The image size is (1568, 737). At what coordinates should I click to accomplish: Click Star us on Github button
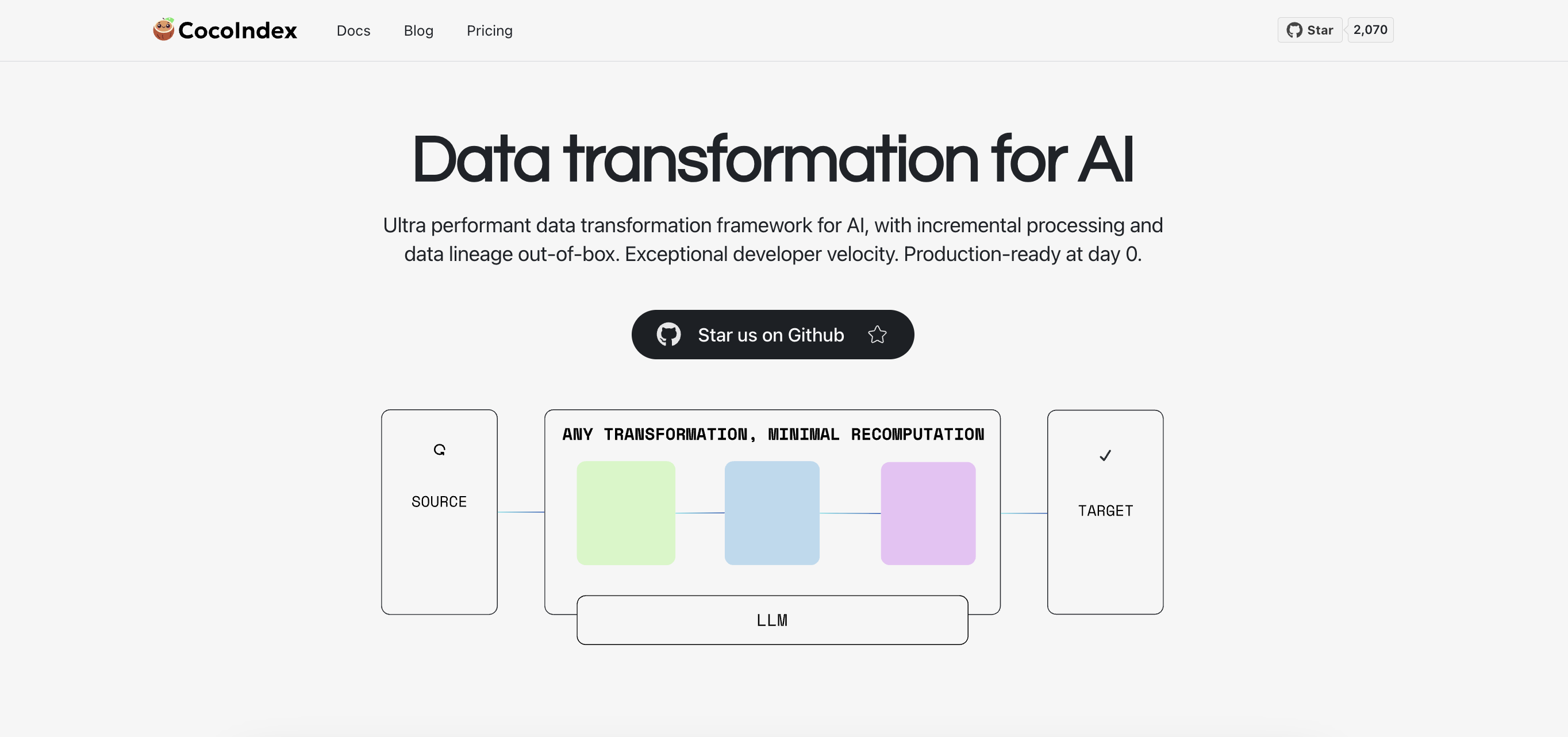(x=773, y=334)
